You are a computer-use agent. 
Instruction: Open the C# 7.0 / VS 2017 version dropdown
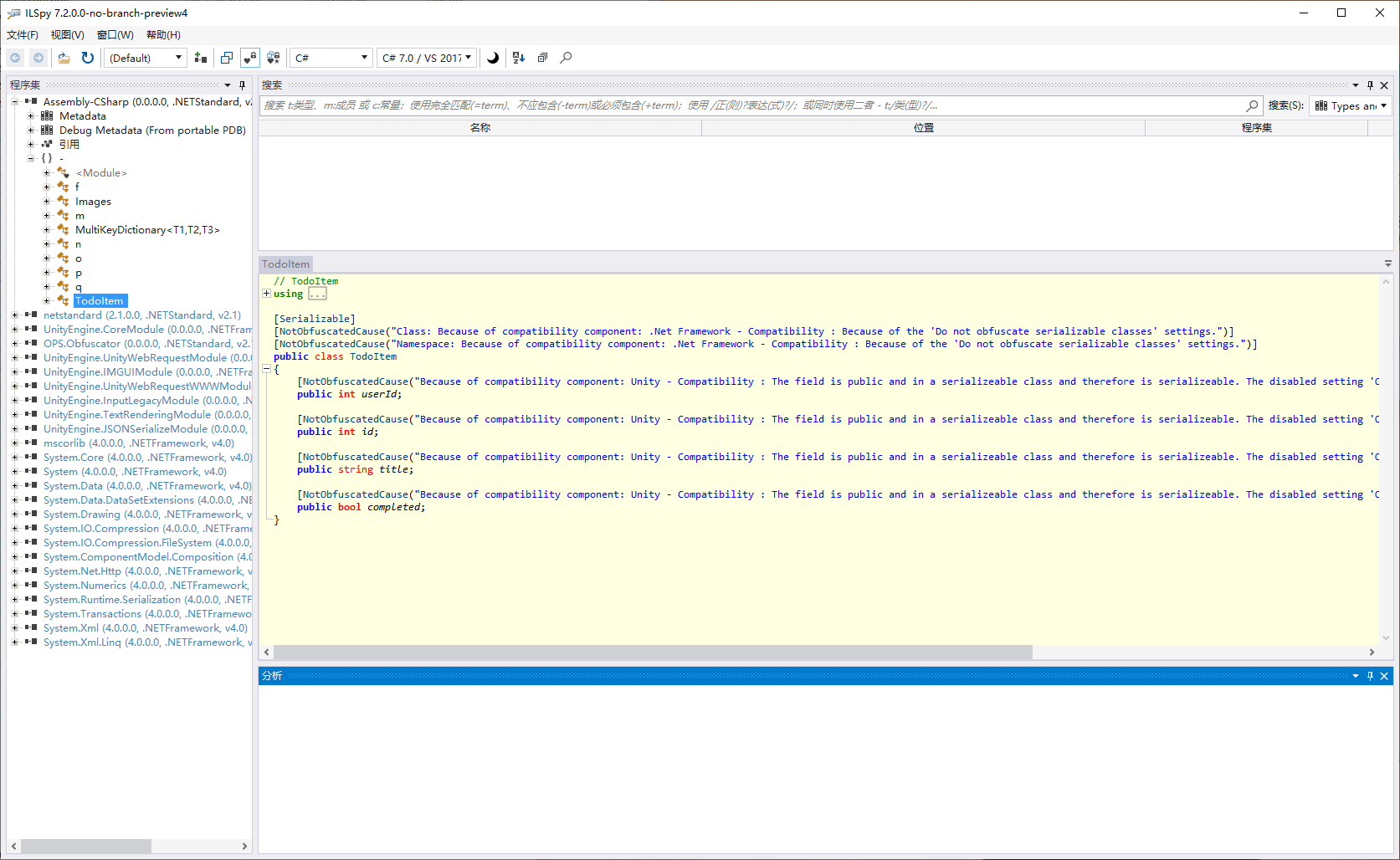427,58
